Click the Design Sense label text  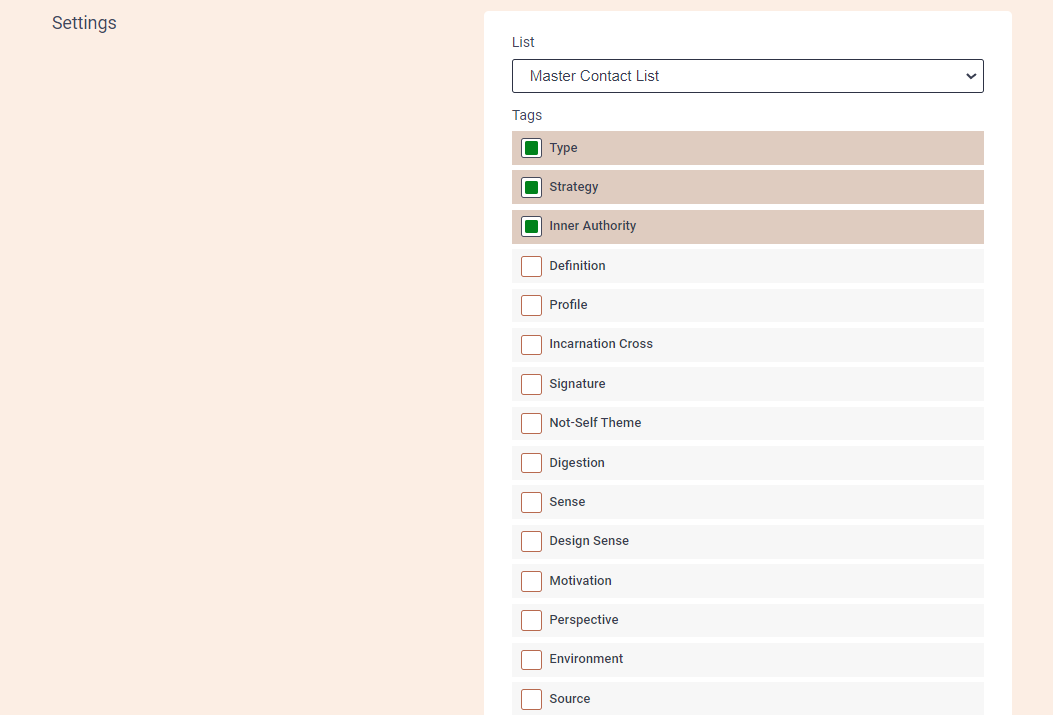589,541
